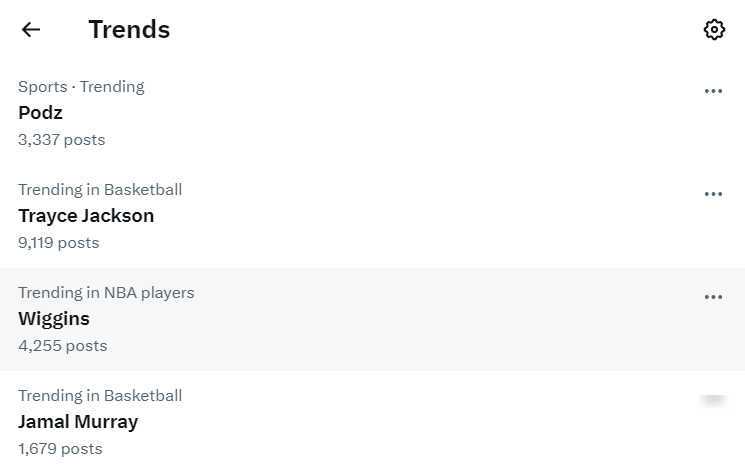Click the 1,679 posts count
745x475 pixels.
tap(60, 449)
